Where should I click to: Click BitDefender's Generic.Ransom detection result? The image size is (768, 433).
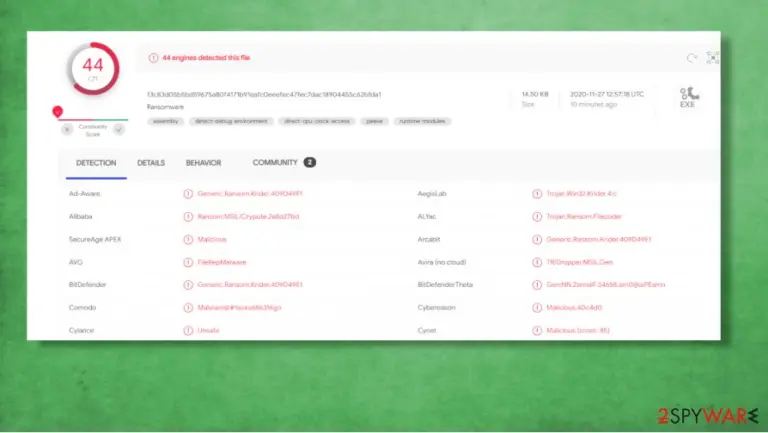[250, 285]
